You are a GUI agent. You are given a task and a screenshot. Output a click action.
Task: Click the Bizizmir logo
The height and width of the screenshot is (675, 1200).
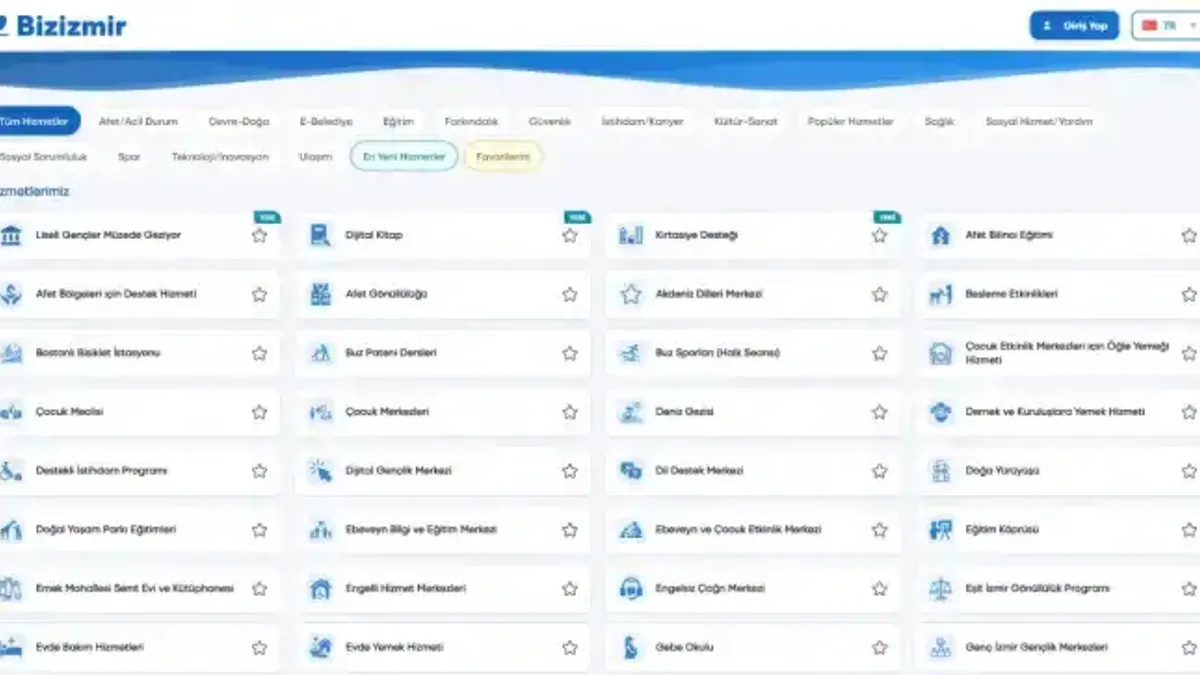(62, 25)
